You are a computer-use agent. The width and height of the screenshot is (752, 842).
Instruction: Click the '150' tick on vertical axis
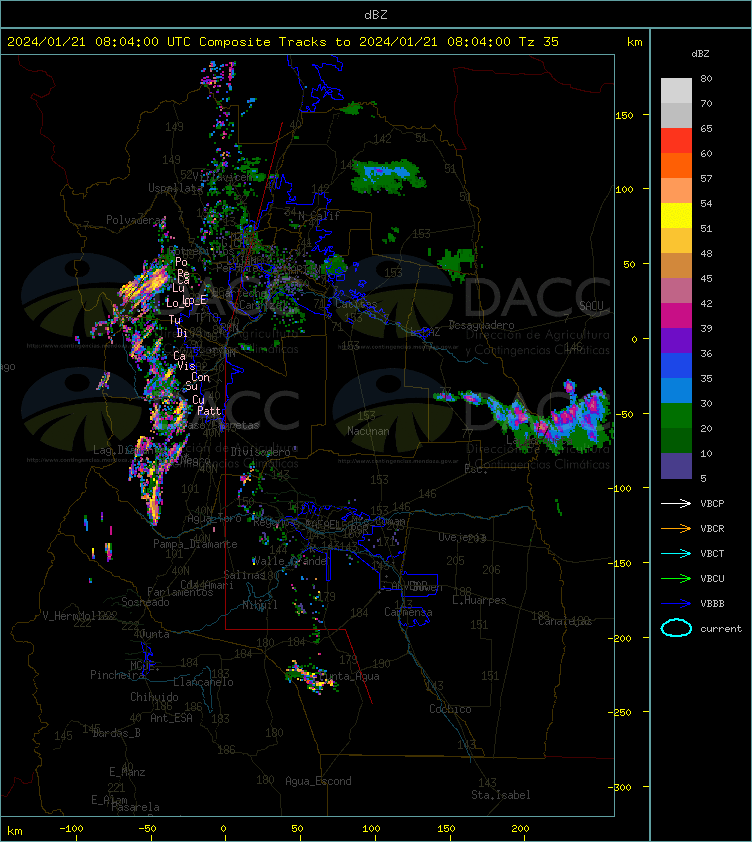tap(624, 115)
